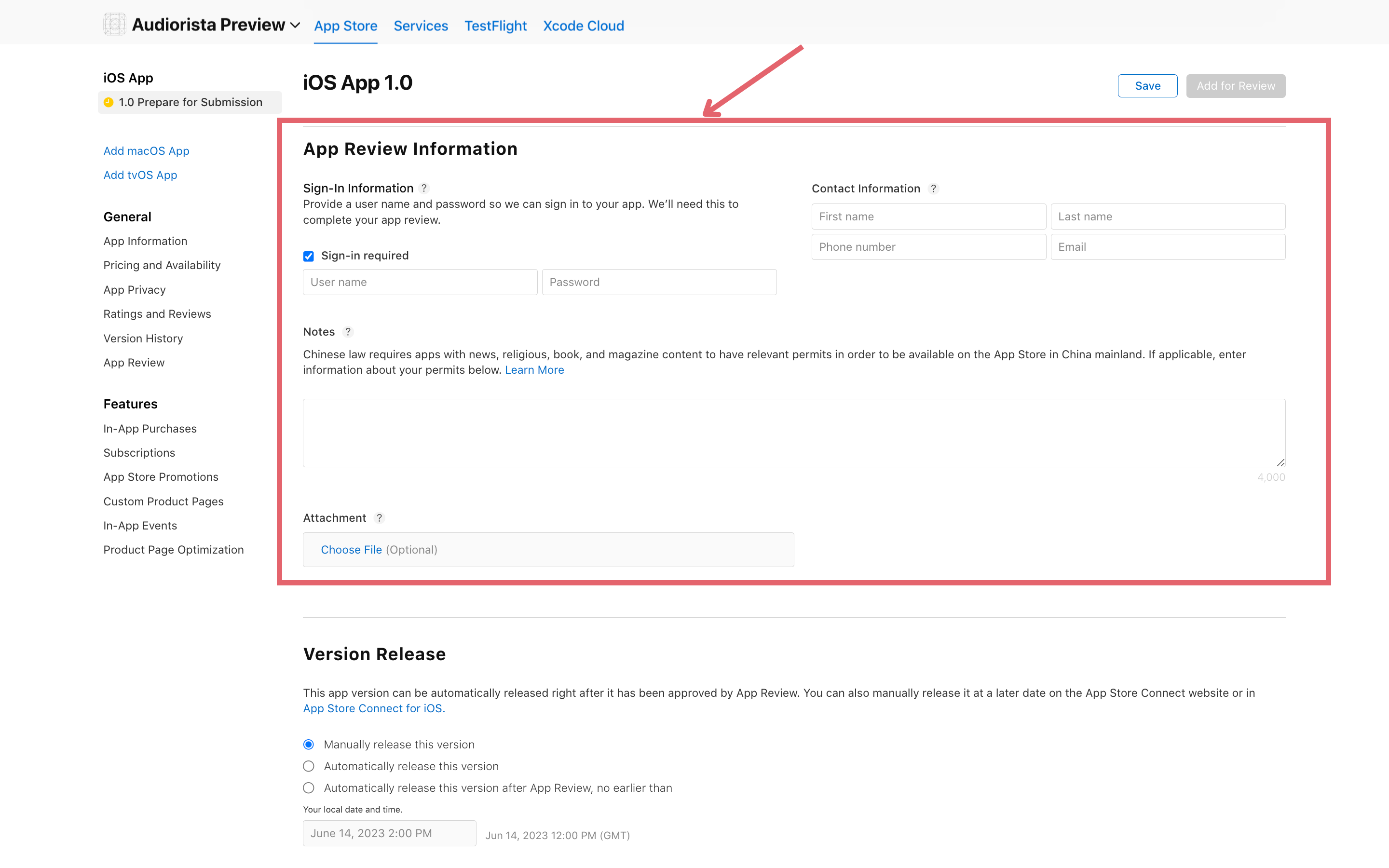Open the Sign-In Information help icon

(x=424, y=188)
